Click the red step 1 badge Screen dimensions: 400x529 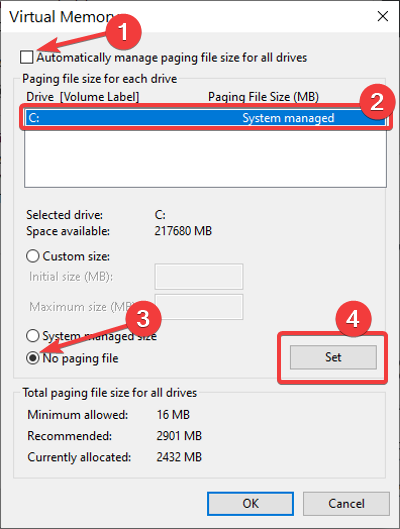(123, 32)
